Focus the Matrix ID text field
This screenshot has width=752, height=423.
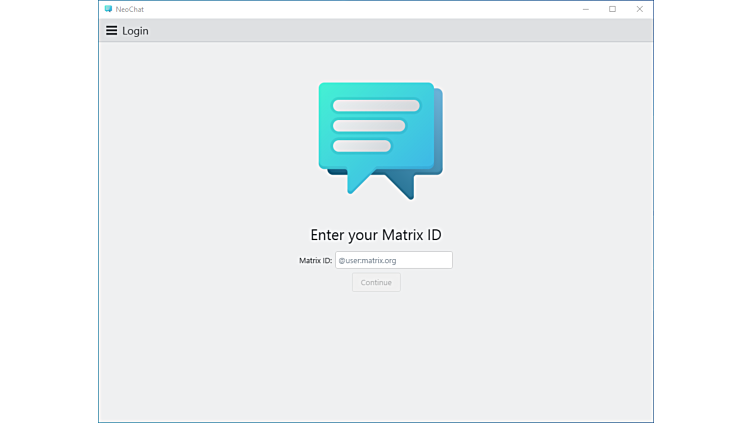(x=393, y=260)
